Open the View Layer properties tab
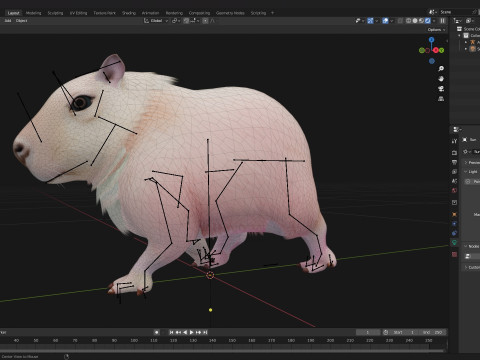This screenshot has width=480, height=360. click(x=454, y=172)
